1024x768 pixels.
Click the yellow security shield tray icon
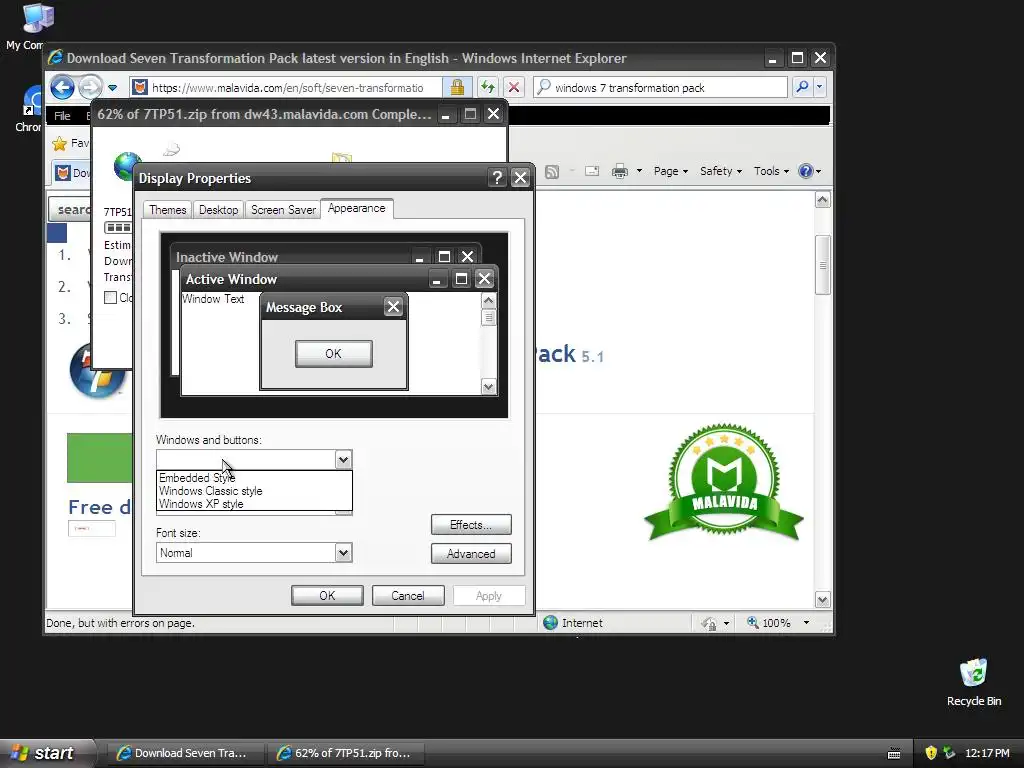[x=931, y=753]
